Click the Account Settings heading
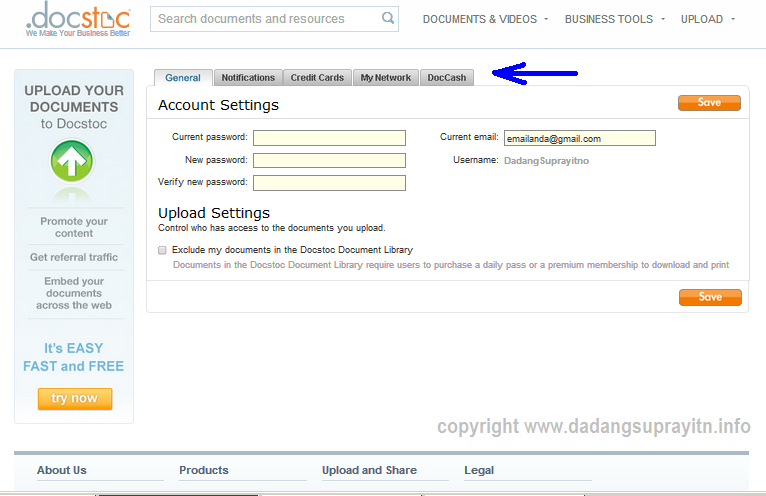The width and height of the screenshot is (766, 496). pyautogui.click(x=218, y=105)
